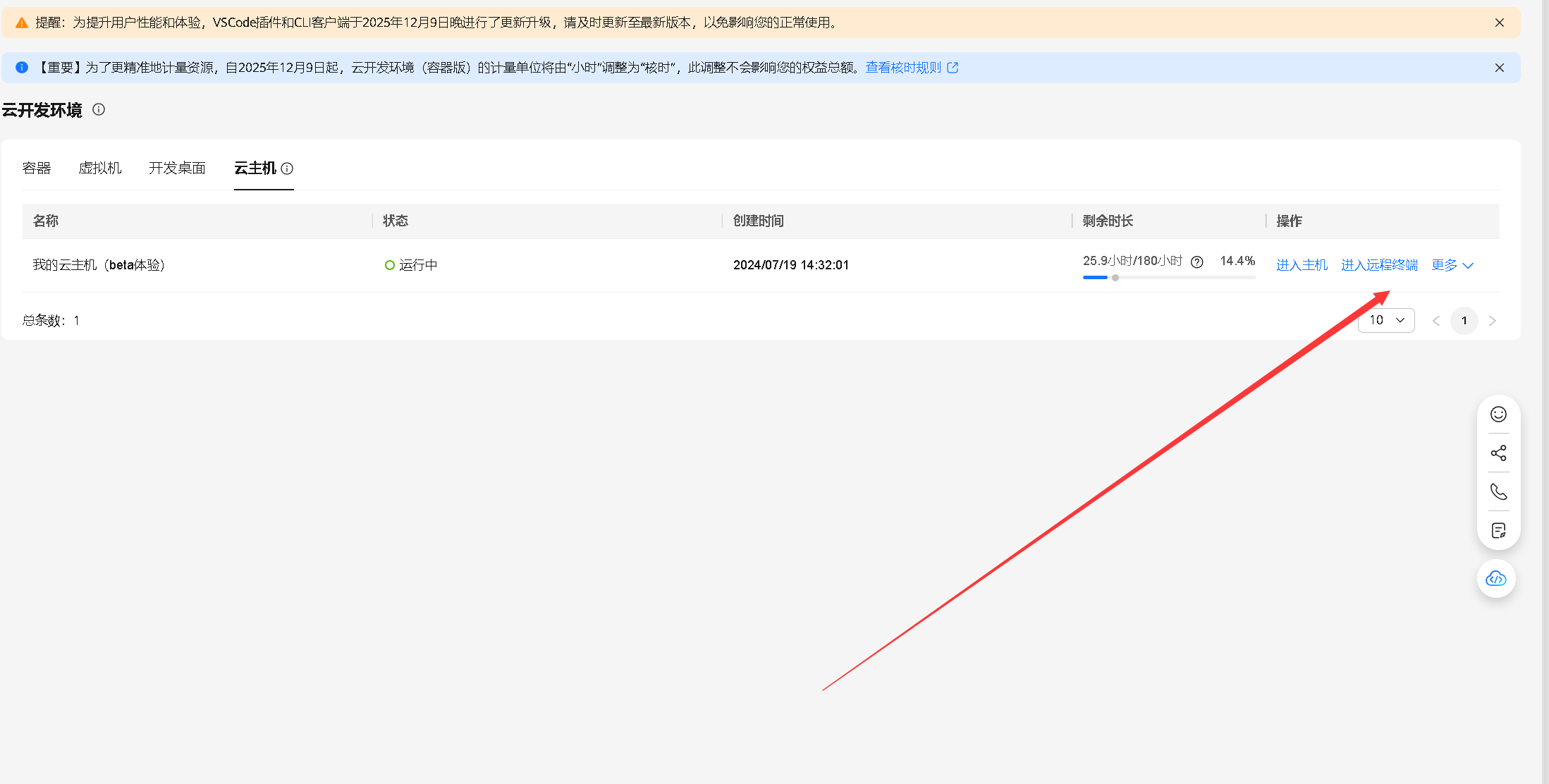
Task: Click the 进入远程终端 link
Action: pyautogui.click(x=1379, y=265)
